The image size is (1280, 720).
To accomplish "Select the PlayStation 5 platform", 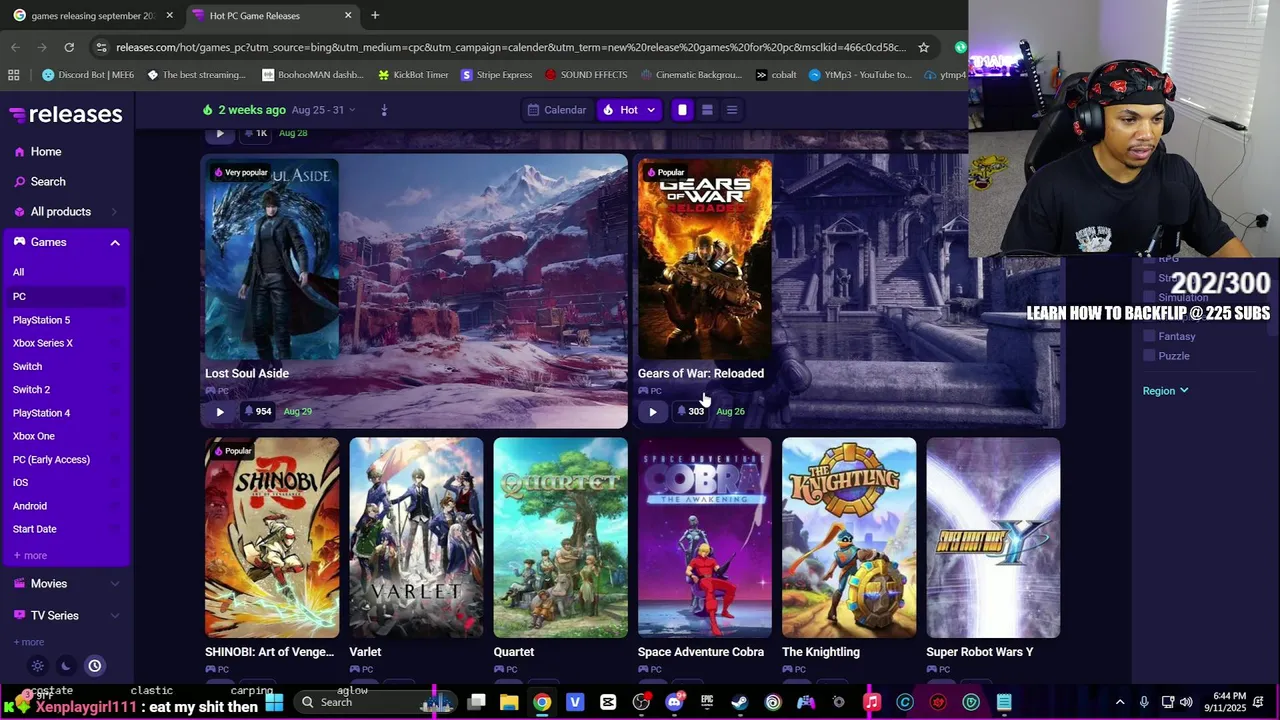I will (x=41, y=320).
